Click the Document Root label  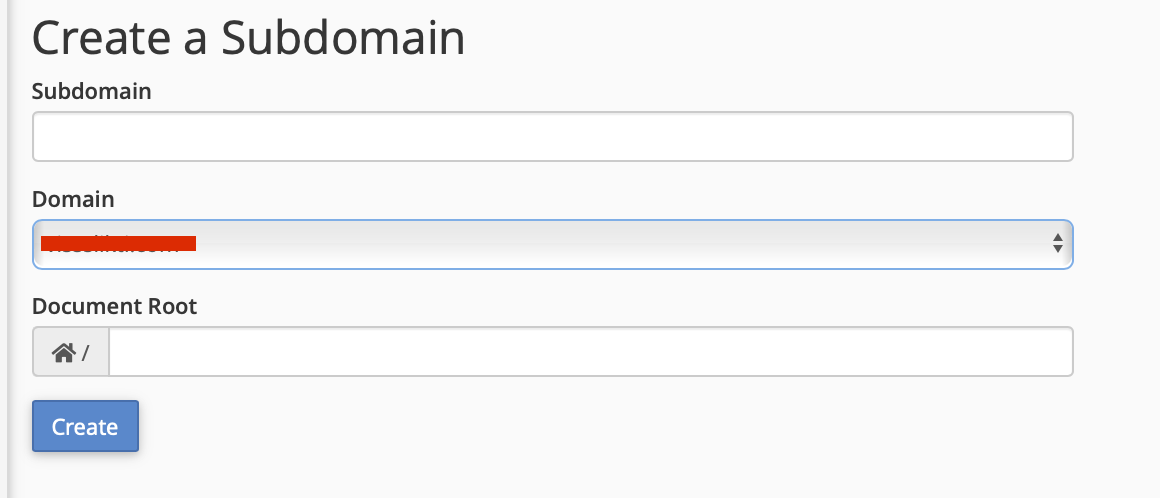click(x=114, y=306)
